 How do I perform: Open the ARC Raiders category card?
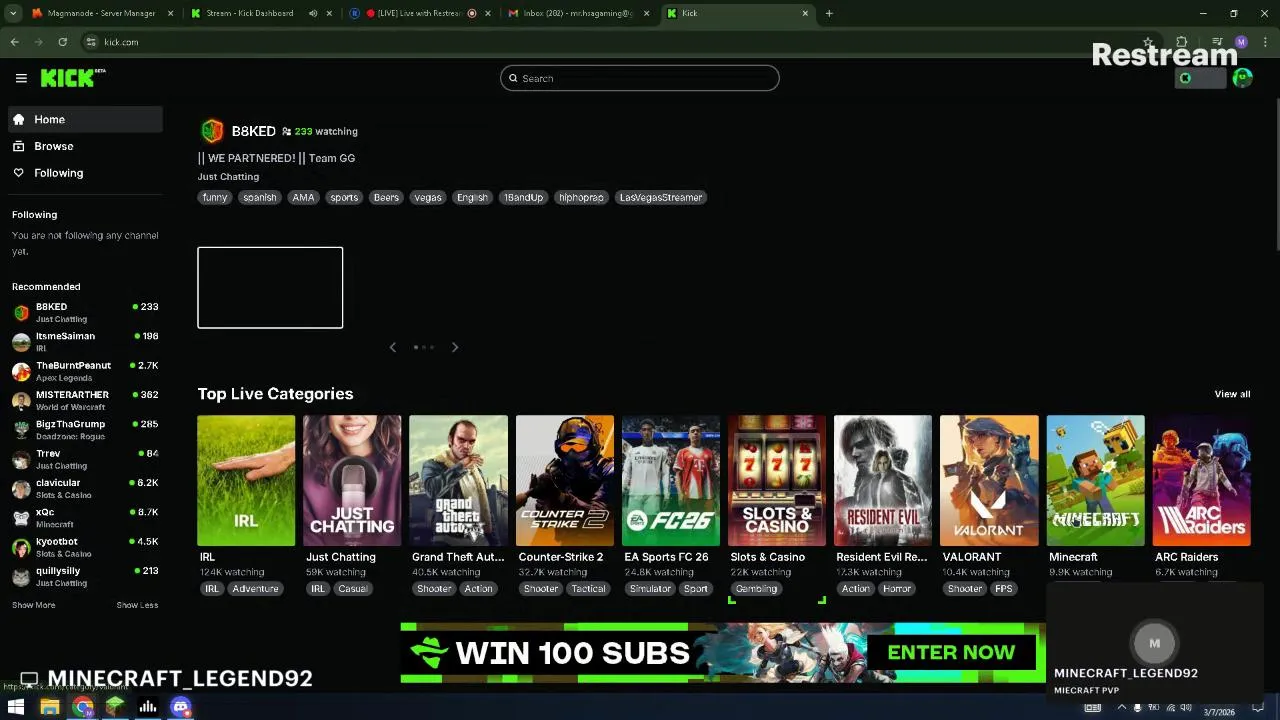click(1201, 481)
